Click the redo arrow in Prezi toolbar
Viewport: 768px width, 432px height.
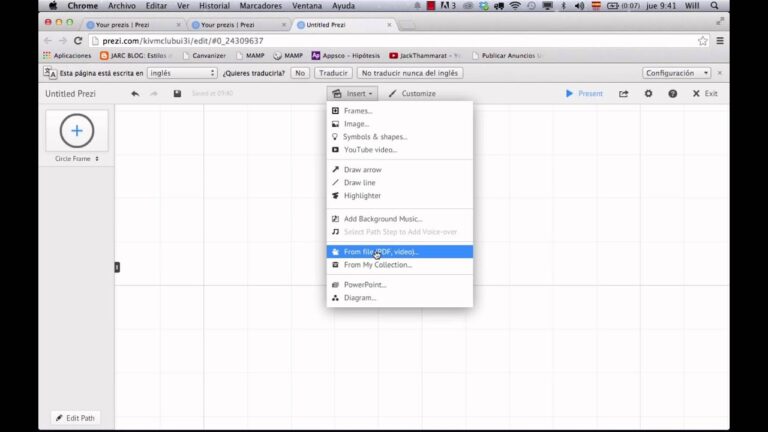[x=154, y=94]
